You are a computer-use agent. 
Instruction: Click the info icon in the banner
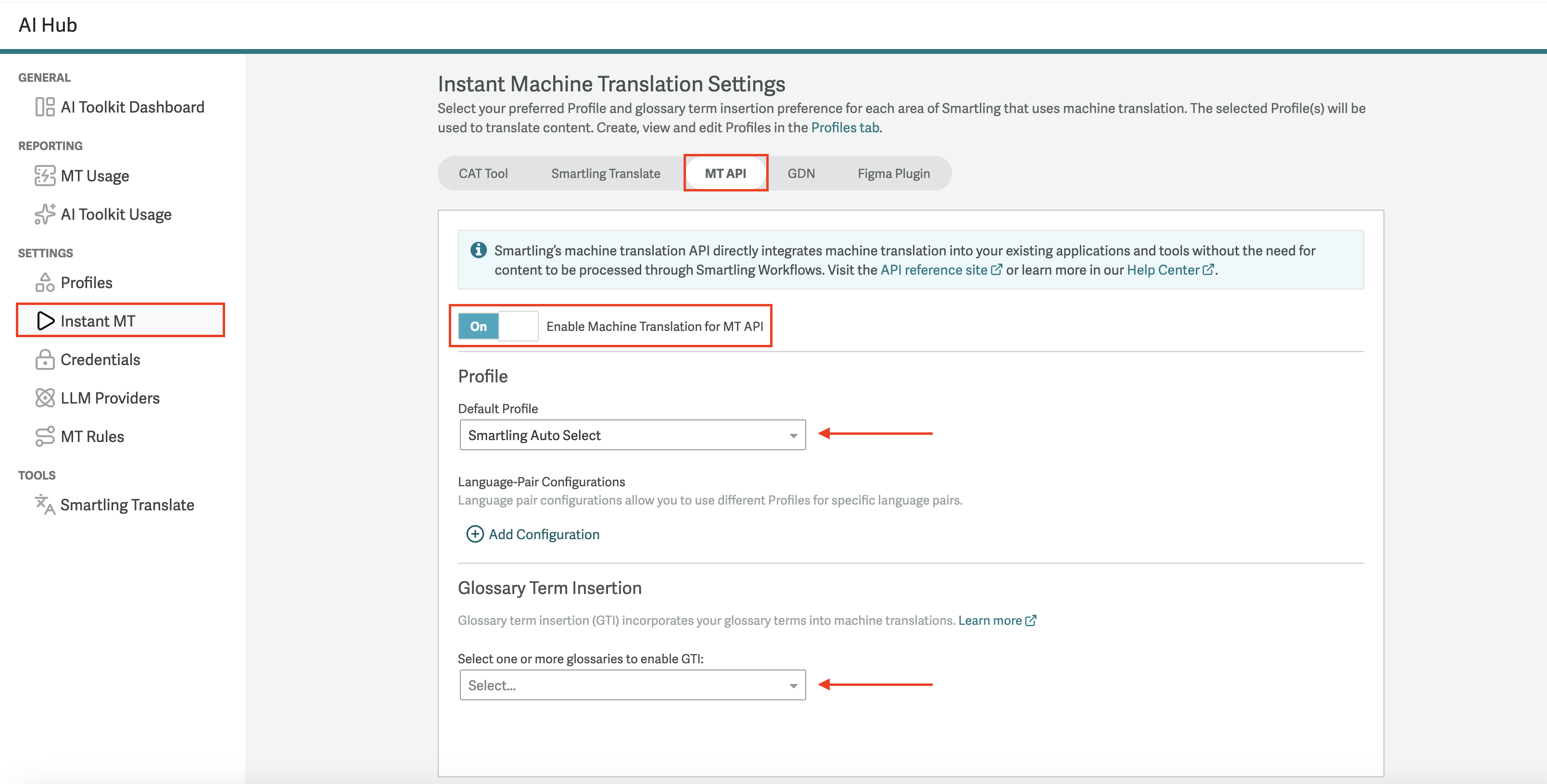click(478, 250)
